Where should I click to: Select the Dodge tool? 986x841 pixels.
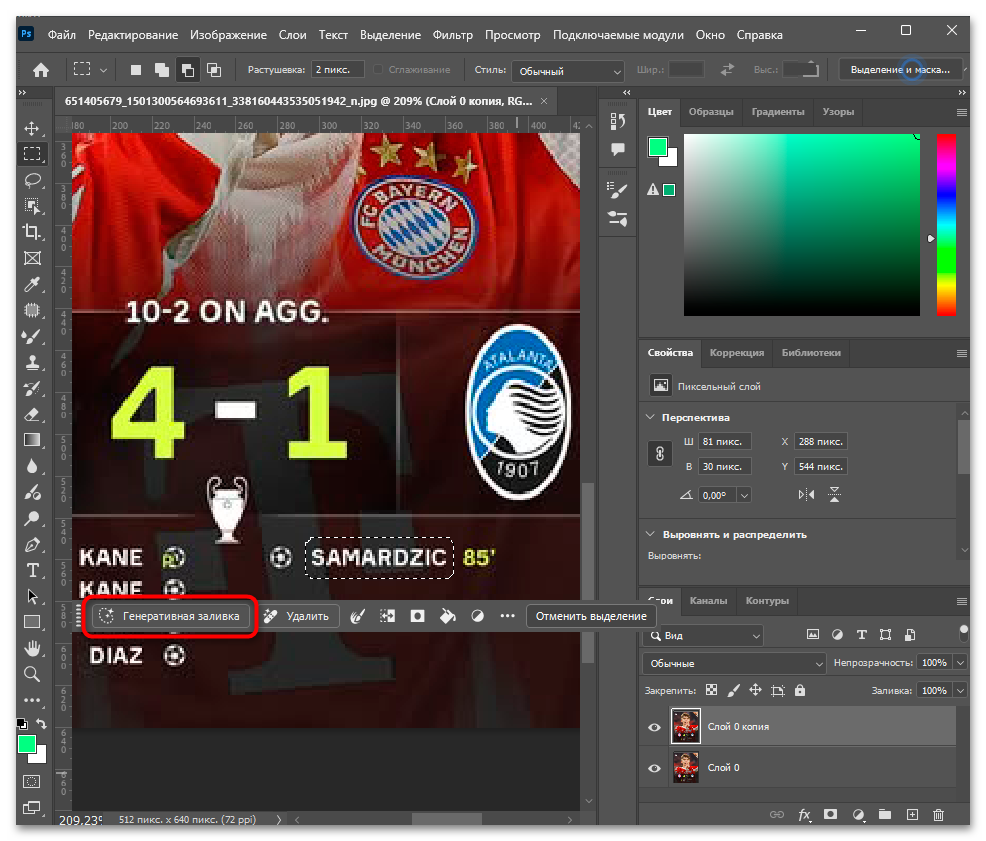coord(32,518)
